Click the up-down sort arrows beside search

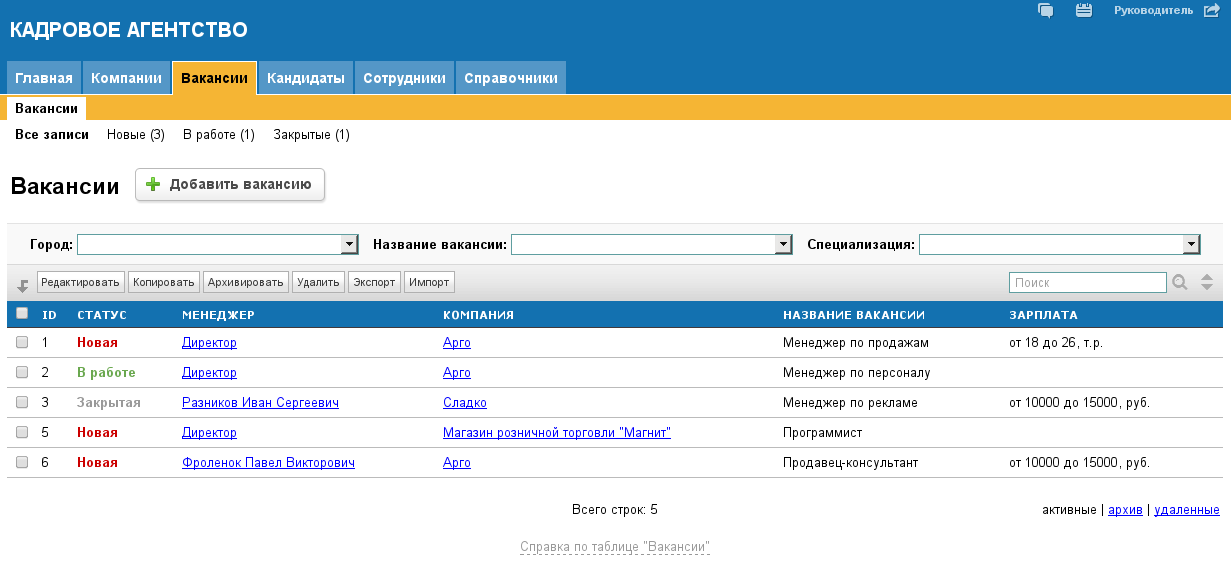[x=1207, y=283]
